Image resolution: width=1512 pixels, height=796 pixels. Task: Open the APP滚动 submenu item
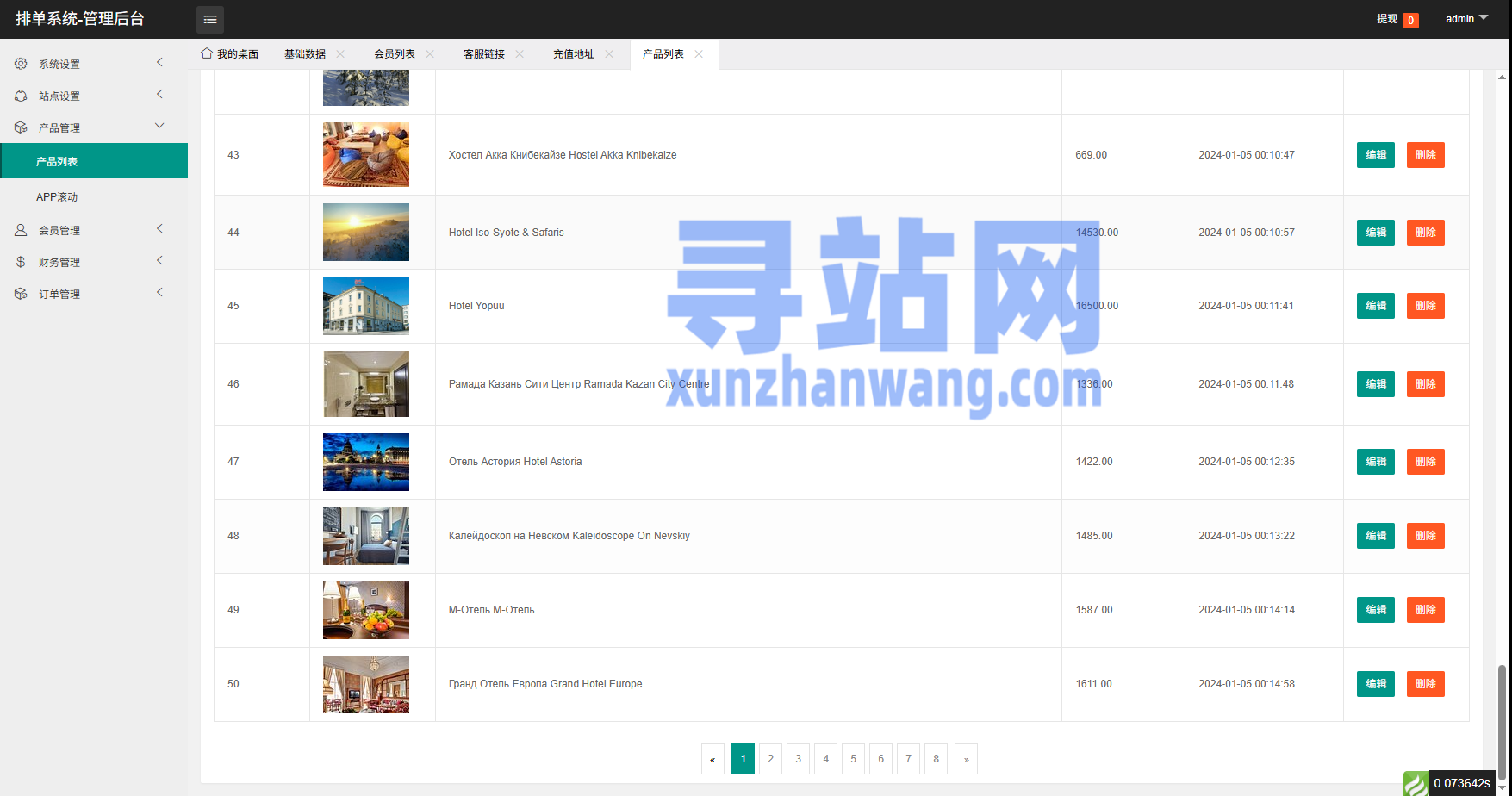point(57,197)
